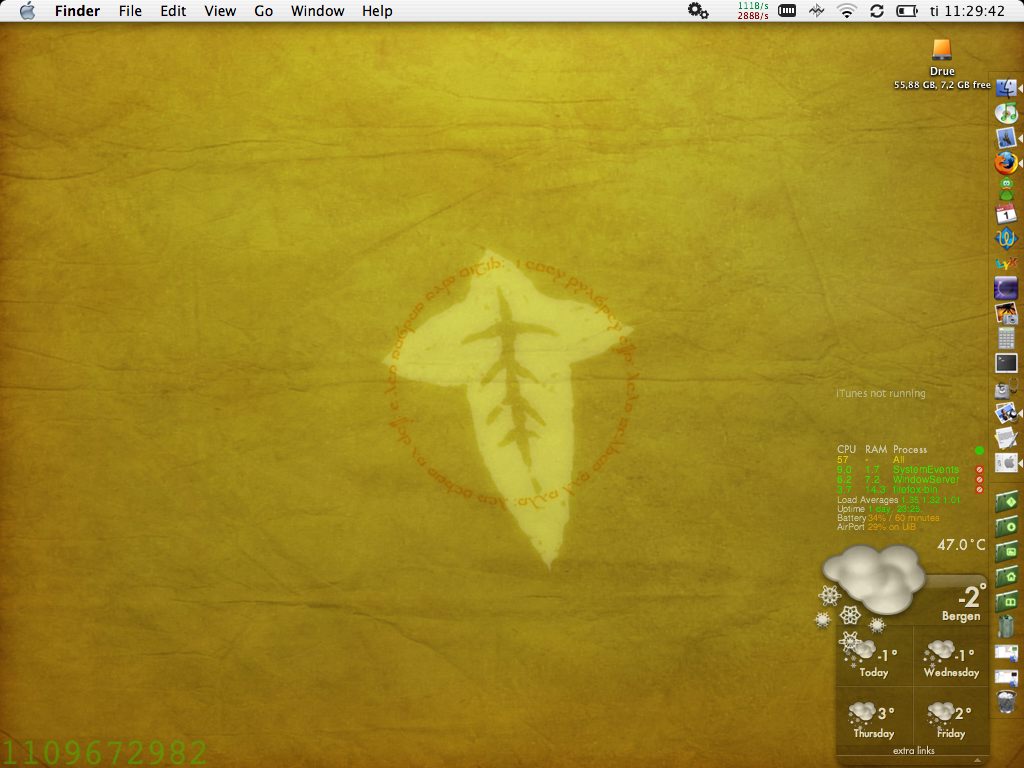
Task: Click the Wednesday forecast cell
Action: pos(951,658)
